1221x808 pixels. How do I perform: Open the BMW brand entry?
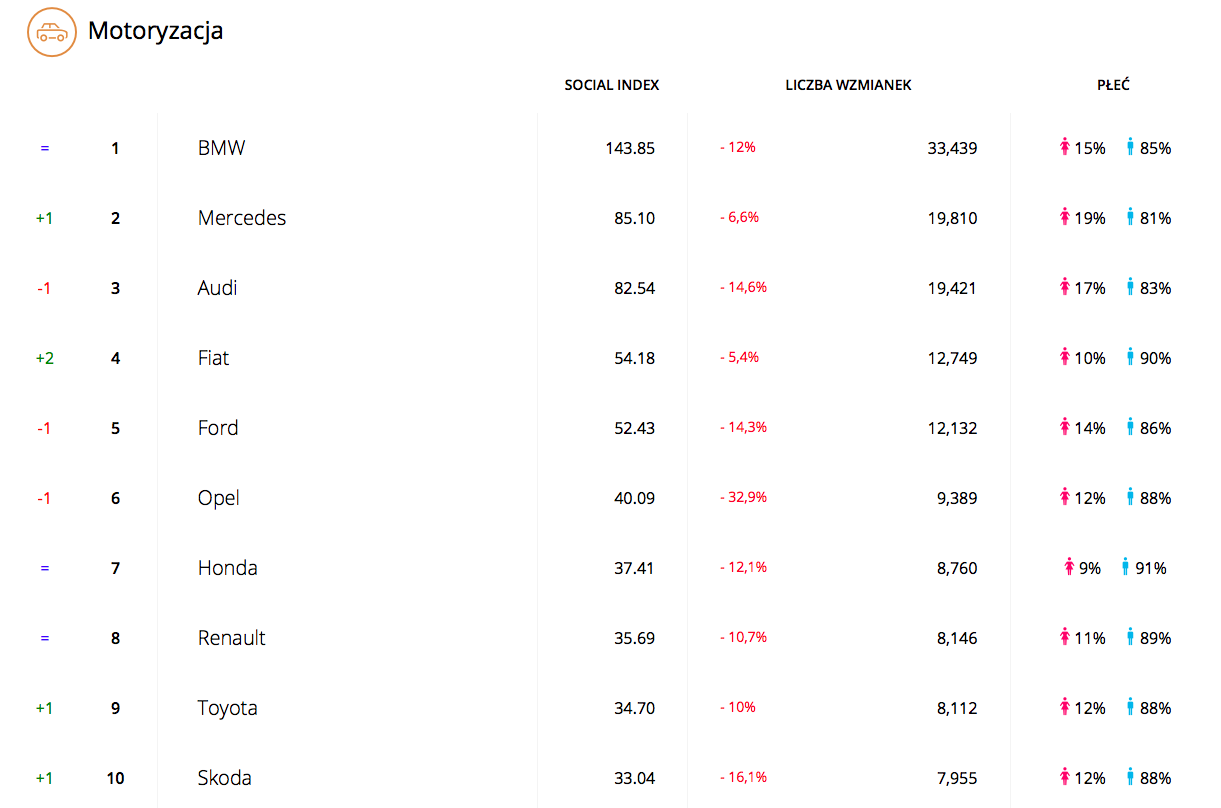click(x=221, y=148)
